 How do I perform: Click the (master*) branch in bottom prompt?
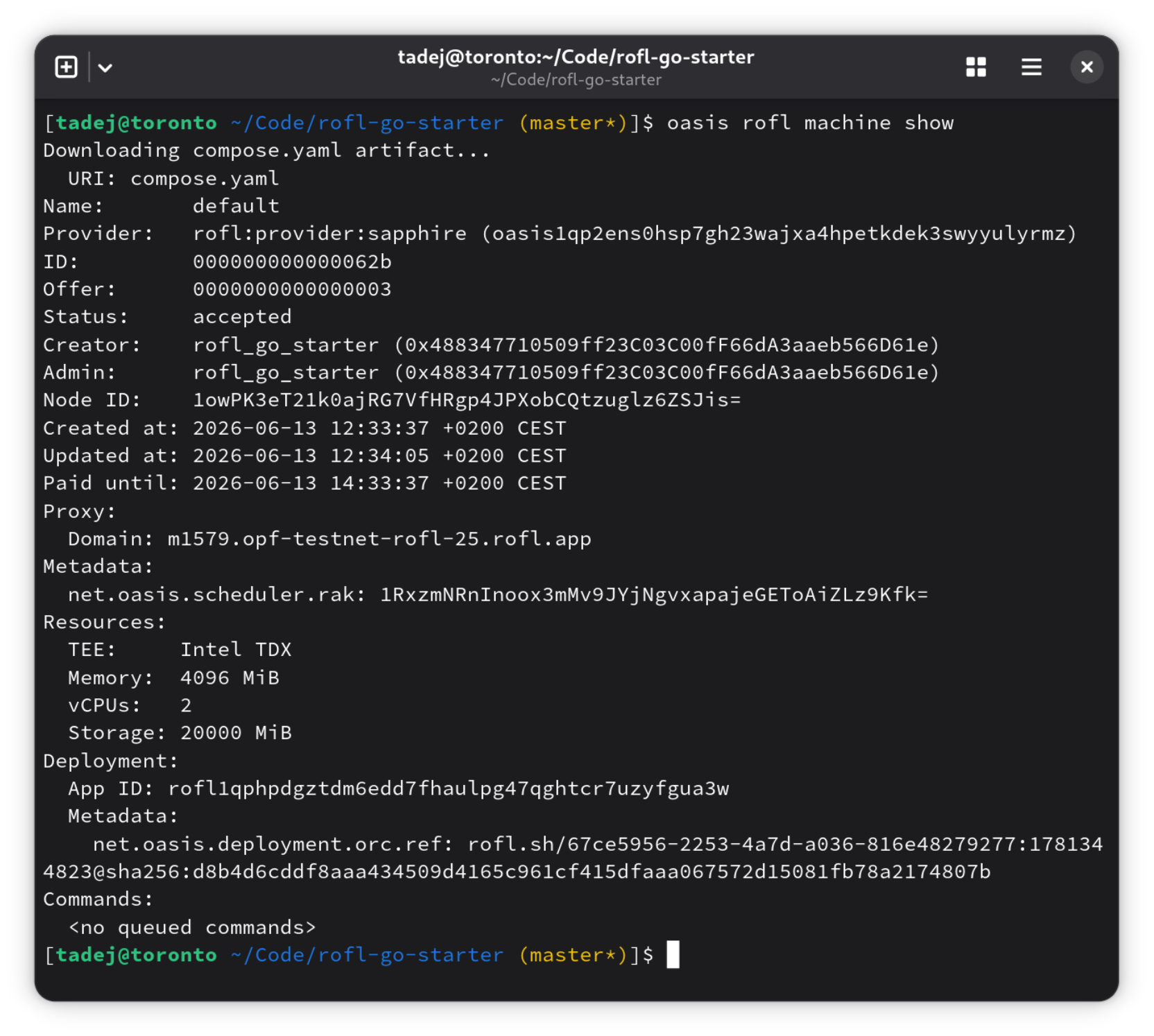click(573, 955)
